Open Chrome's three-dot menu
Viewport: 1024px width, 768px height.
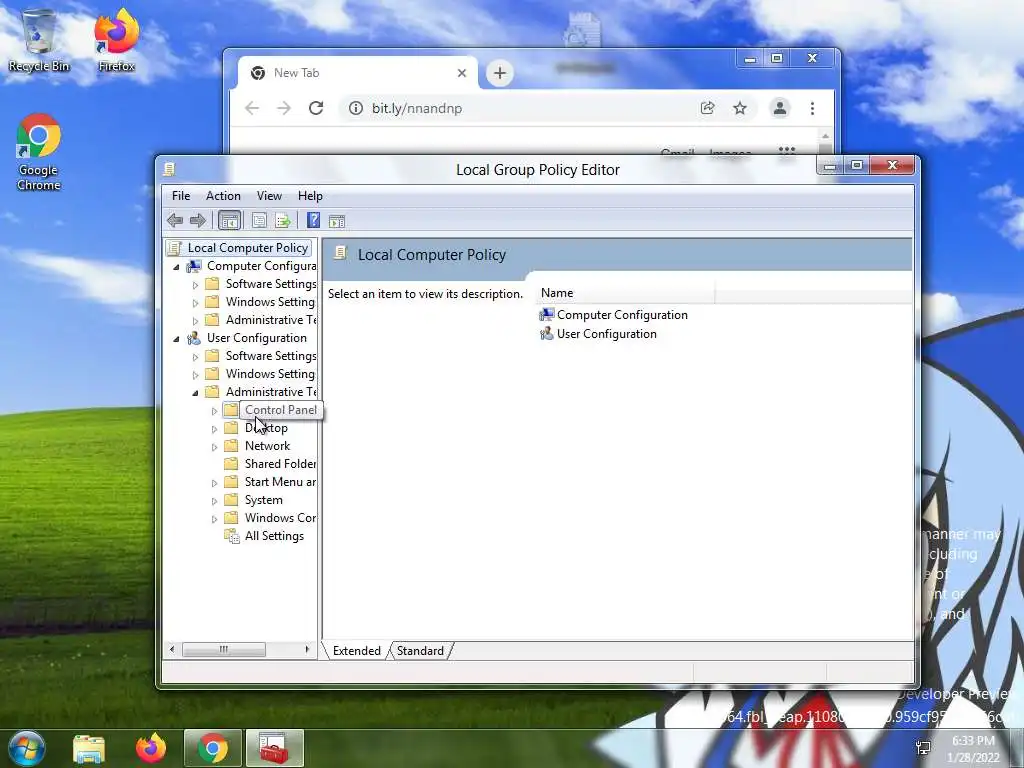tap(812, 108)
